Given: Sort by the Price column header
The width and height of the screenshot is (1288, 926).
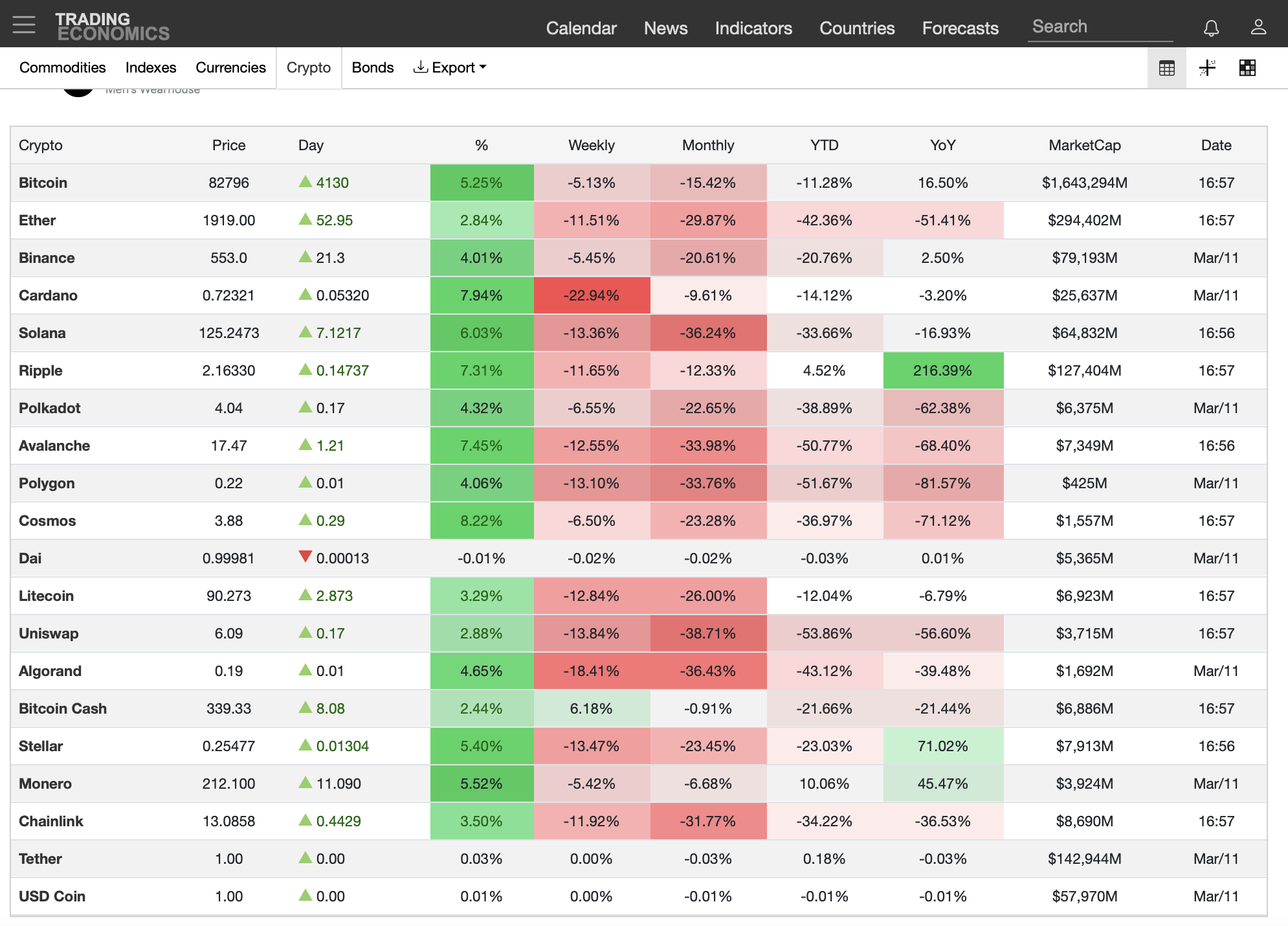Looking at the screenshot, I should (x=228, y=145).
